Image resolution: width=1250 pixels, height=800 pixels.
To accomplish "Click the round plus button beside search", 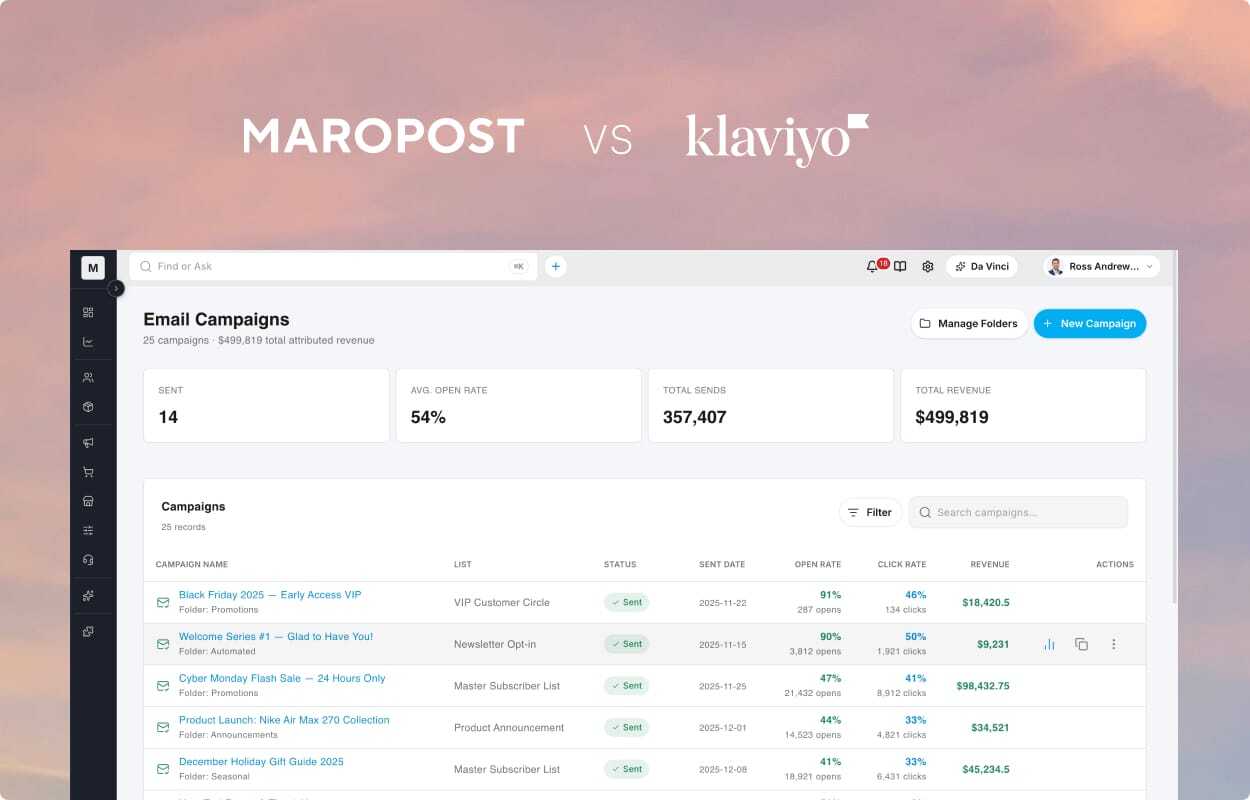I will pyautogui.click(x=556, y=266).
